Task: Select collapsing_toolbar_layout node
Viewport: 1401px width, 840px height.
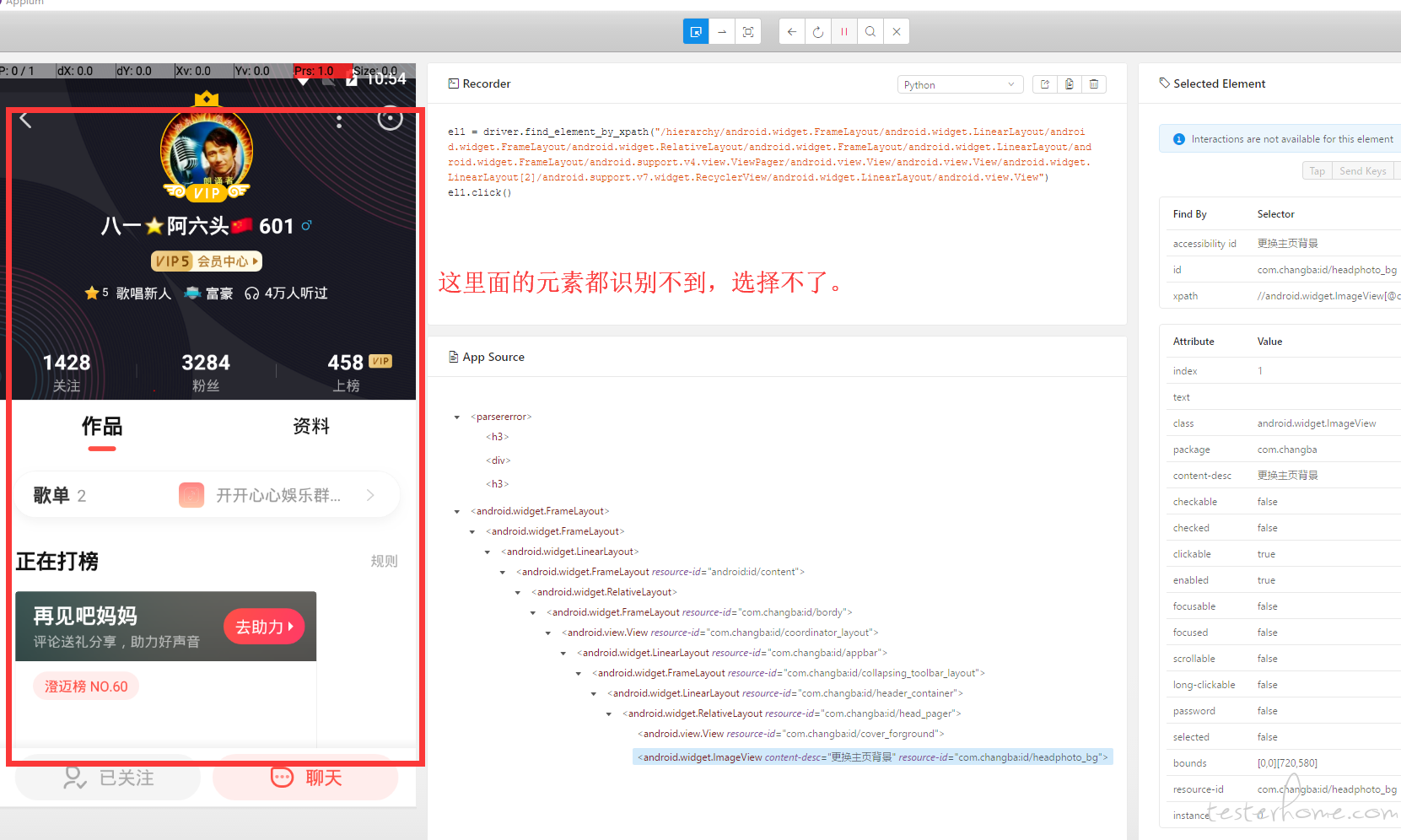Action: [788, 673]
